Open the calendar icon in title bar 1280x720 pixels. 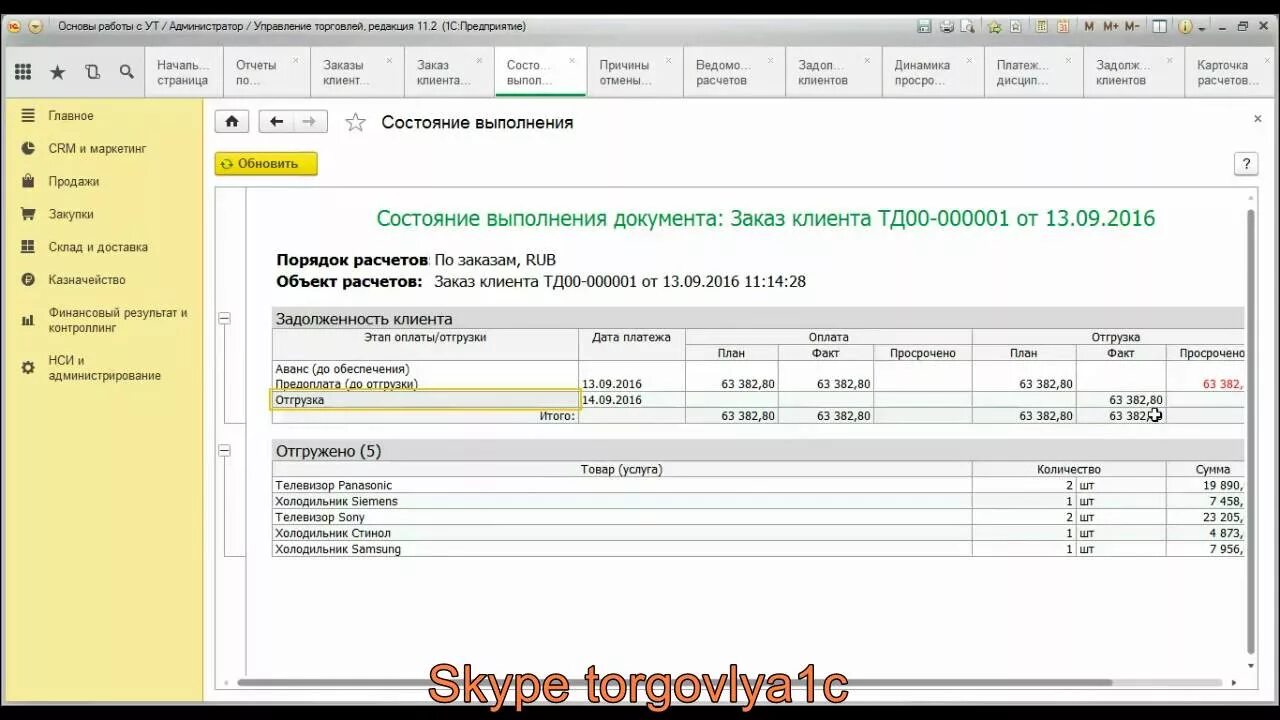1064,27
